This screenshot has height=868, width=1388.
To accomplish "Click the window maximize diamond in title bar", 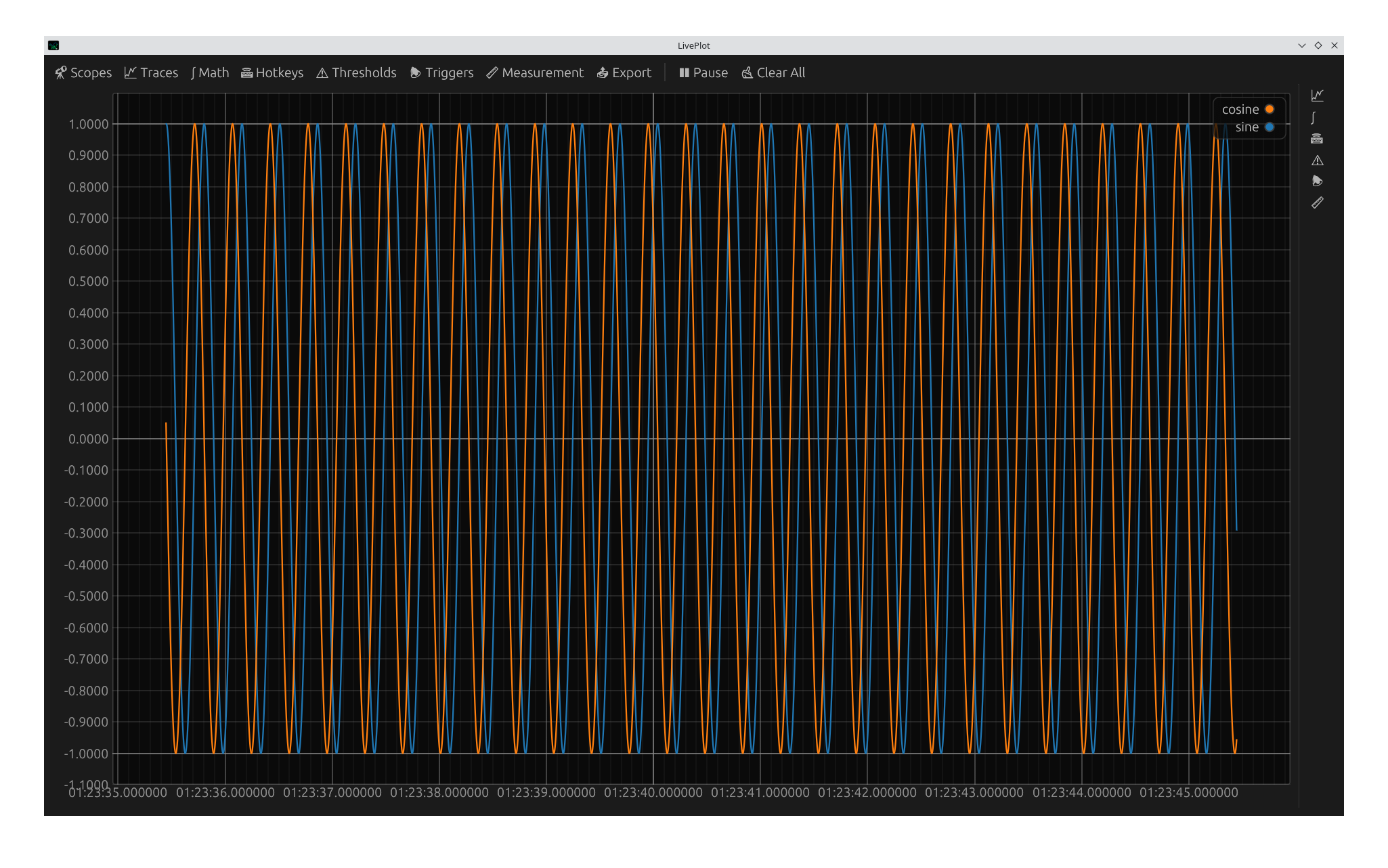I will tap(1318, 45).
